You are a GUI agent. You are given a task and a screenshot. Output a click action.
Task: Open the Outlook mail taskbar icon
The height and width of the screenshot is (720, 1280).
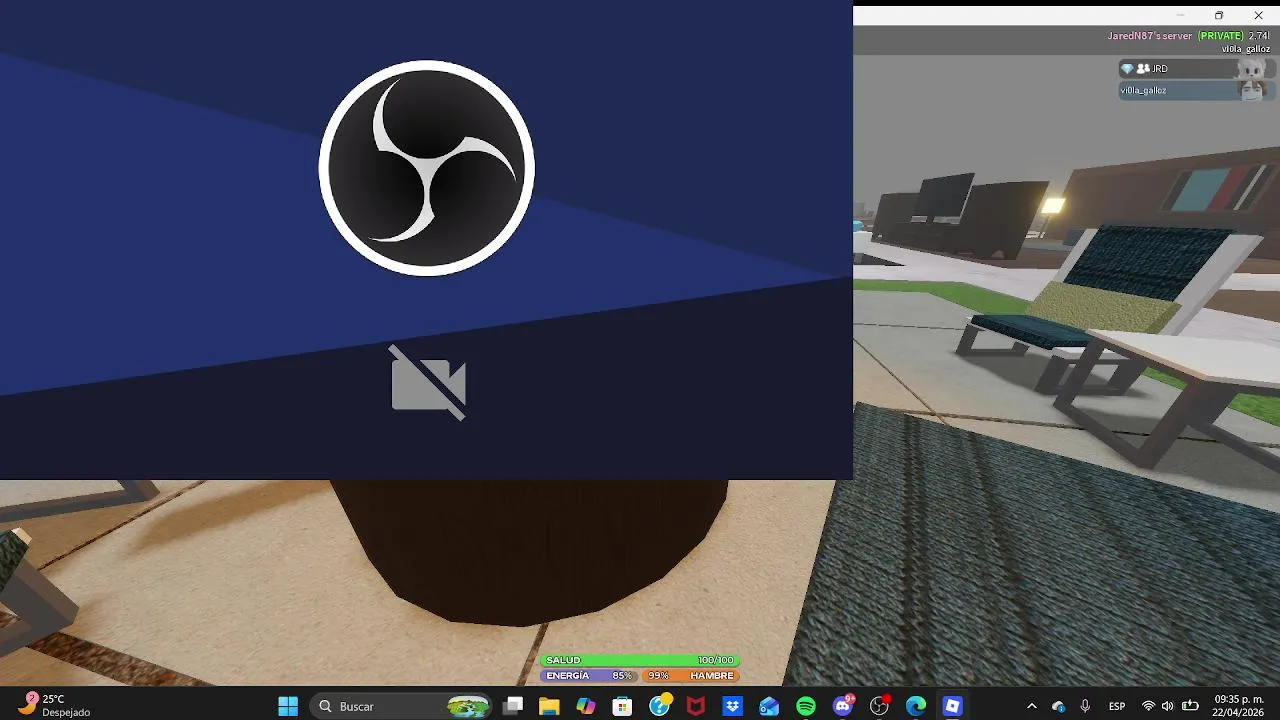coord(769,706)
